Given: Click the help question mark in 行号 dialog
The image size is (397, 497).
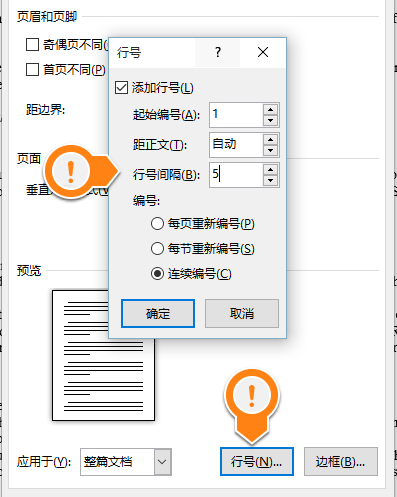Looking at the screenshot, I should click(x=218, y=52).
